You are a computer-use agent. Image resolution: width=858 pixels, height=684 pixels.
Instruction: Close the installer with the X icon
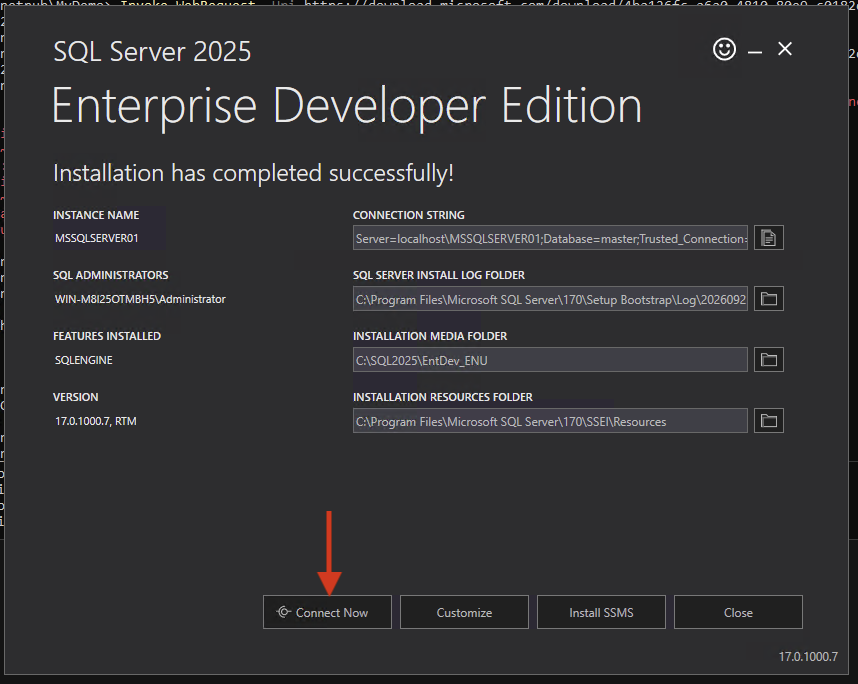pyautogui.click(x=785, y=49)
